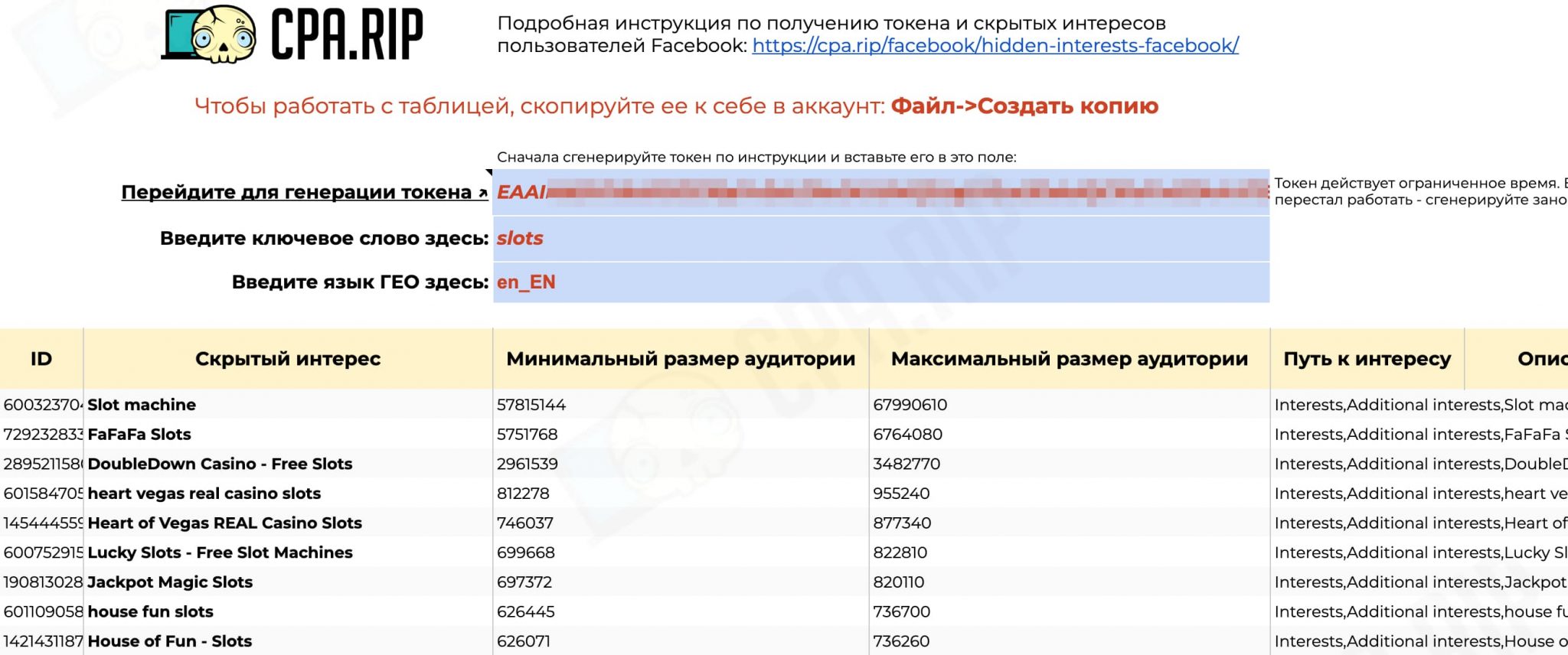Select the Slot machine interest cell
1568x655 pixels.
288,405
